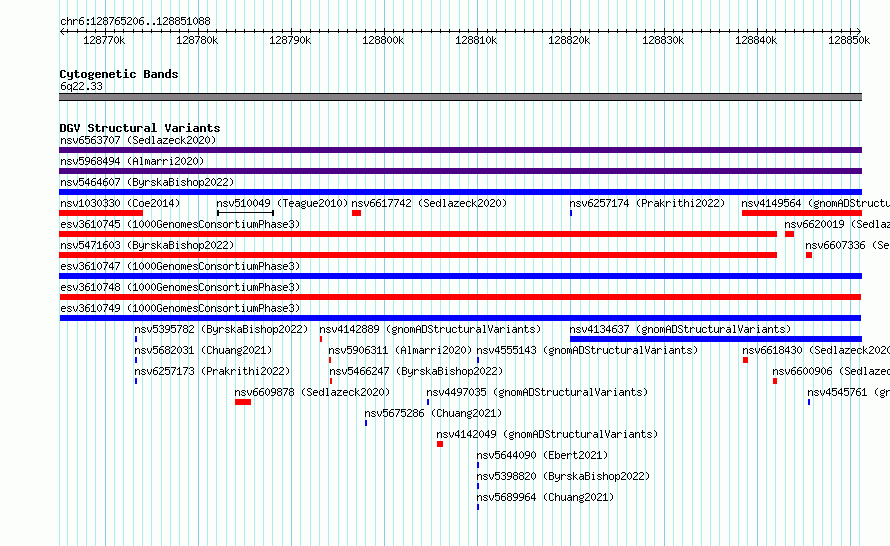Click the chr6:128765206..128851088 region label
This screenshot has height=546, width=890.
(135, 21)
